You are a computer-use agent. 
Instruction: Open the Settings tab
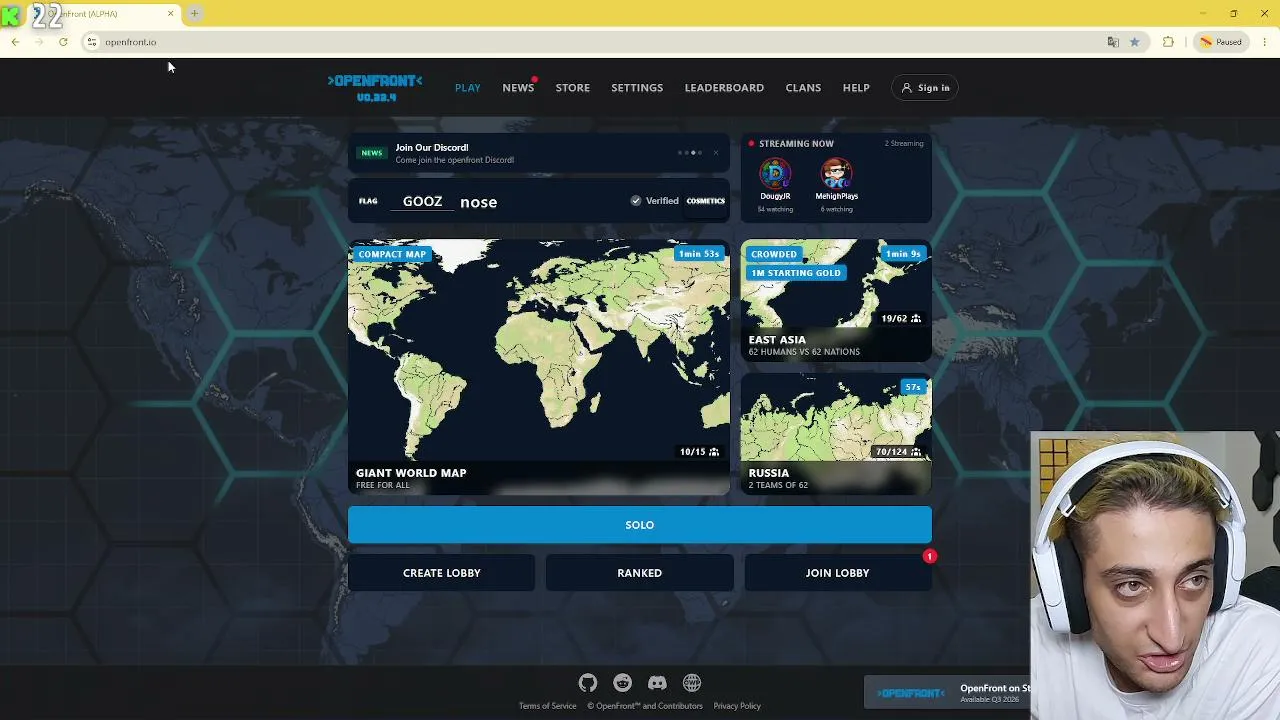(x=637, y=88)
